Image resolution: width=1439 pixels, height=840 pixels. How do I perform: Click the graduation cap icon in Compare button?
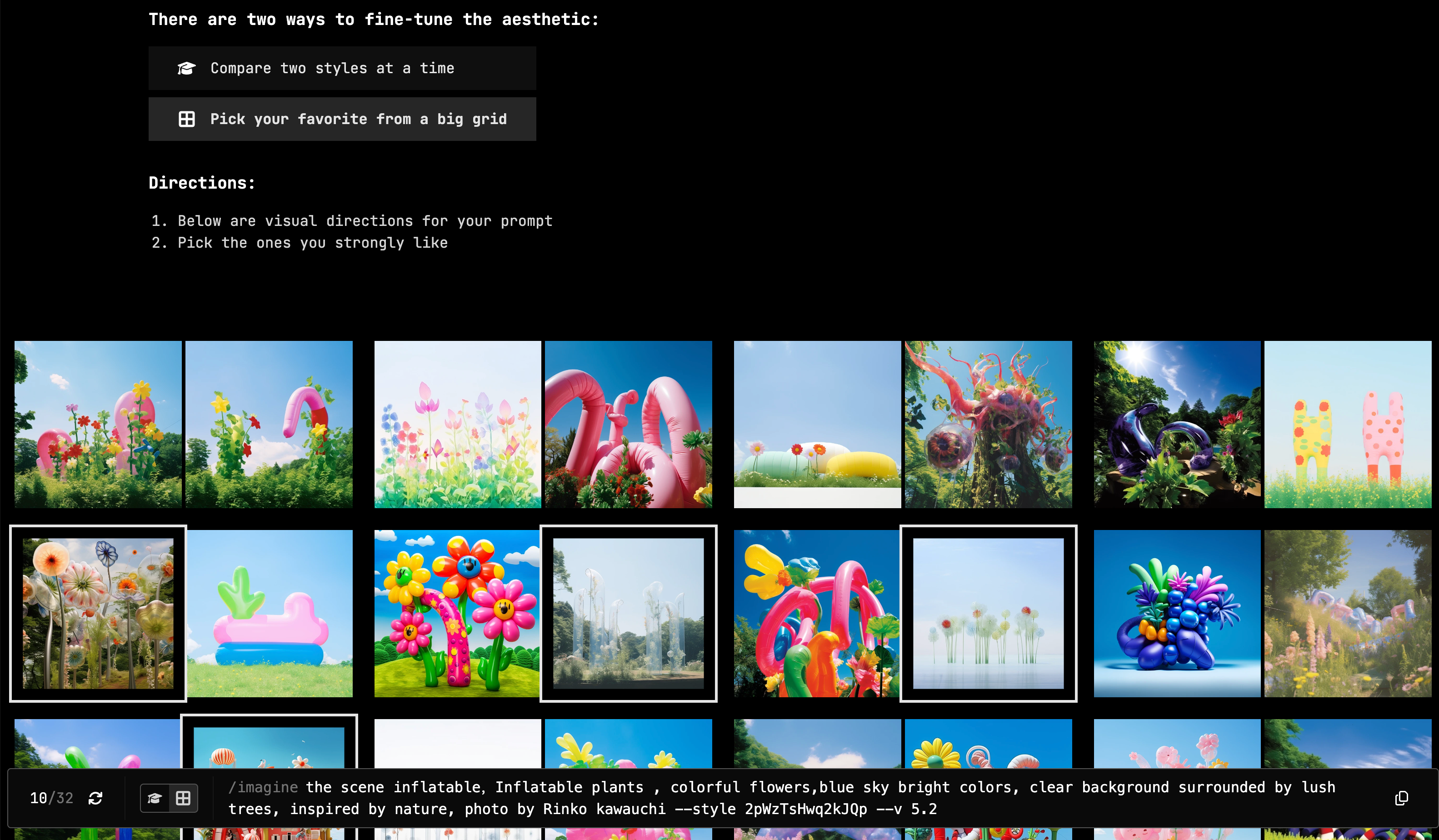point(186,69)
